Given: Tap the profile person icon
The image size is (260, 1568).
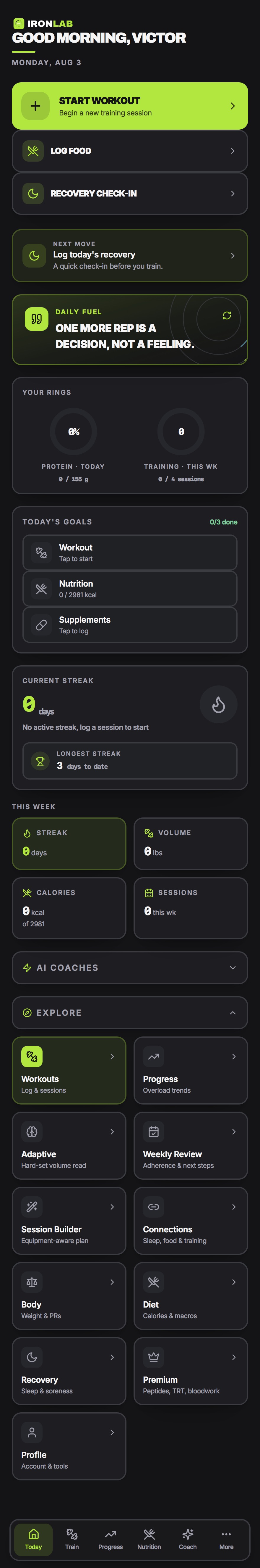Looking at the screenshot, I should pos(32,1432).
